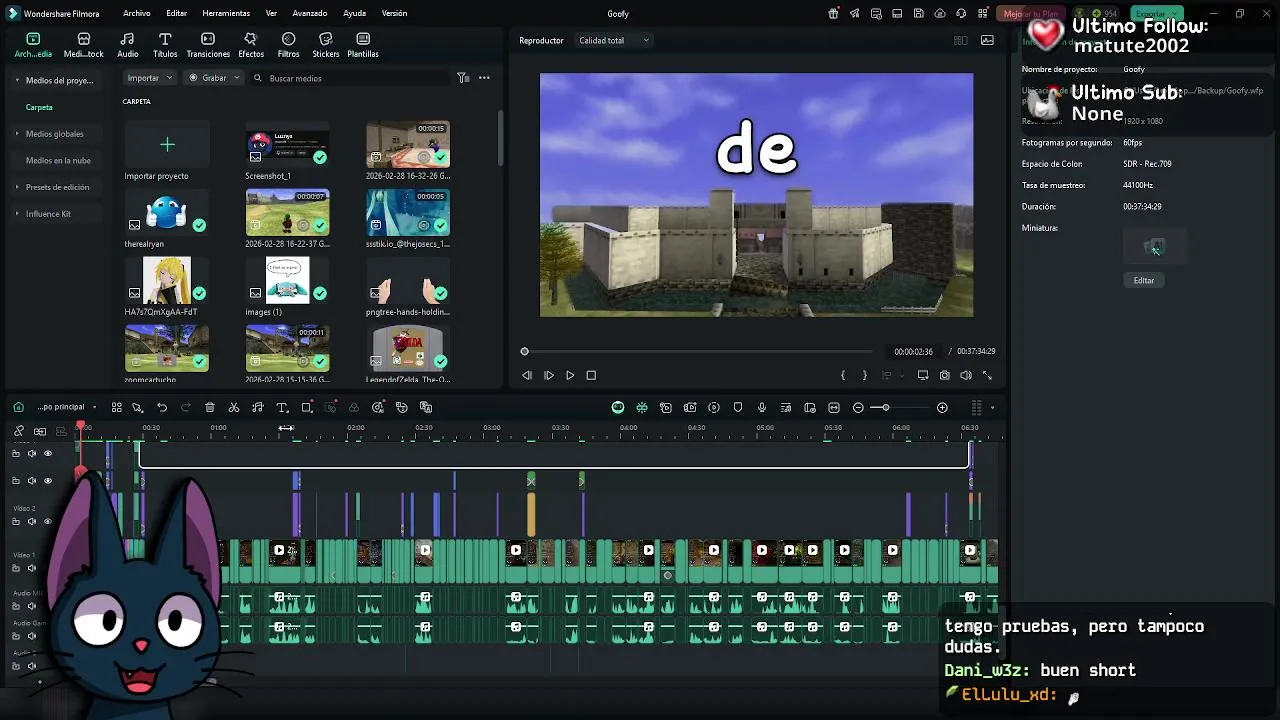Open the preview image view icon

point(987,40)
